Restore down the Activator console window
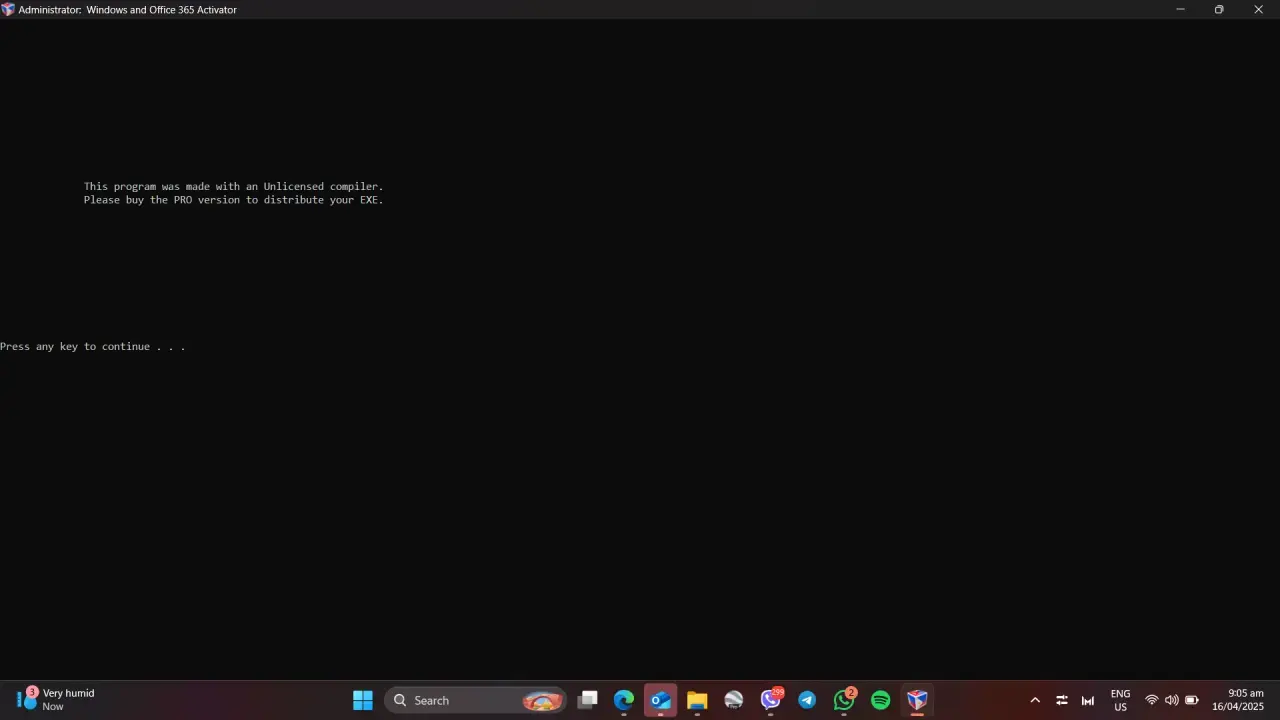This screenshot has width=1280, height=720. (1219, 9)
